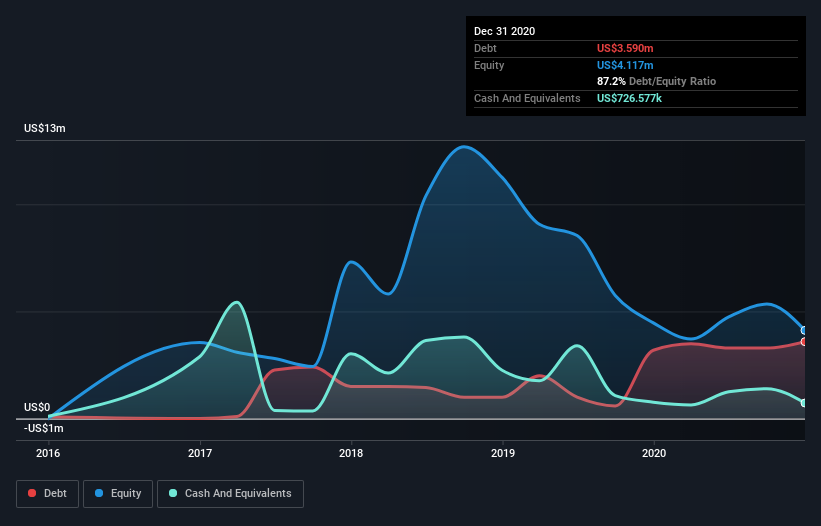Click the 2016 x-axis label
Screen dimensions: 821x526
48,453
